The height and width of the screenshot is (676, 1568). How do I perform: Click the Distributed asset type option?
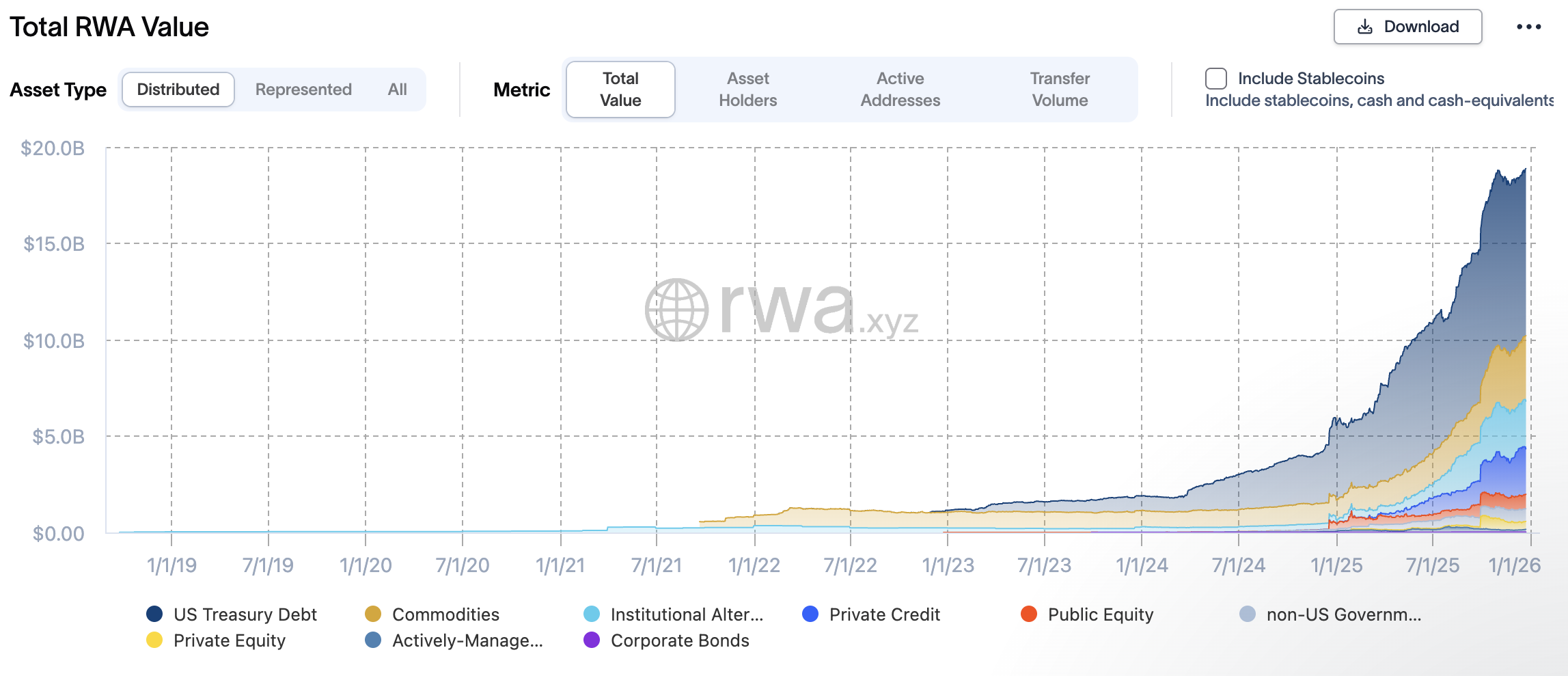click(x=178, y=89)
